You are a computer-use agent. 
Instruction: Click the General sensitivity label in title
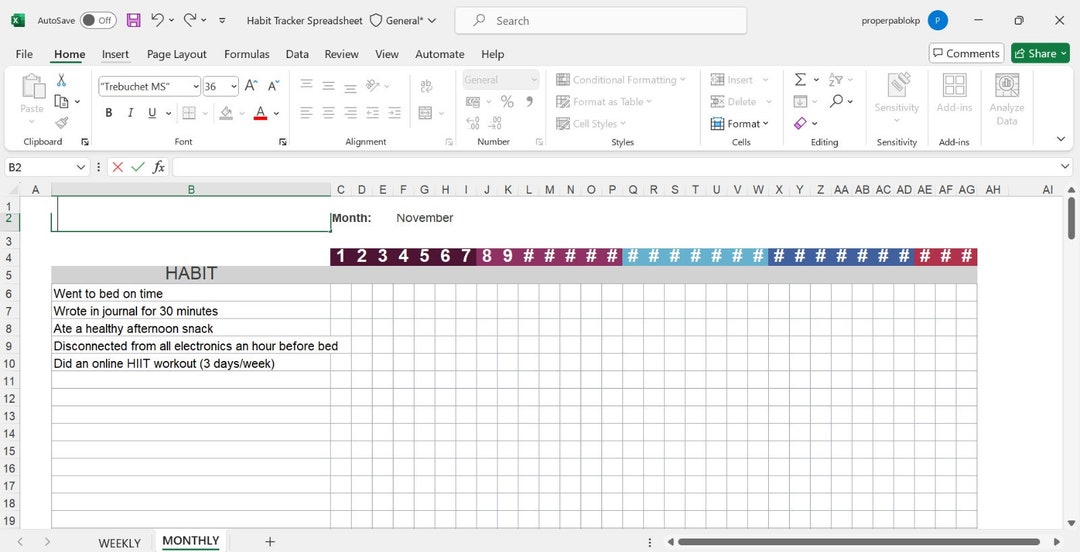(404, 21)
